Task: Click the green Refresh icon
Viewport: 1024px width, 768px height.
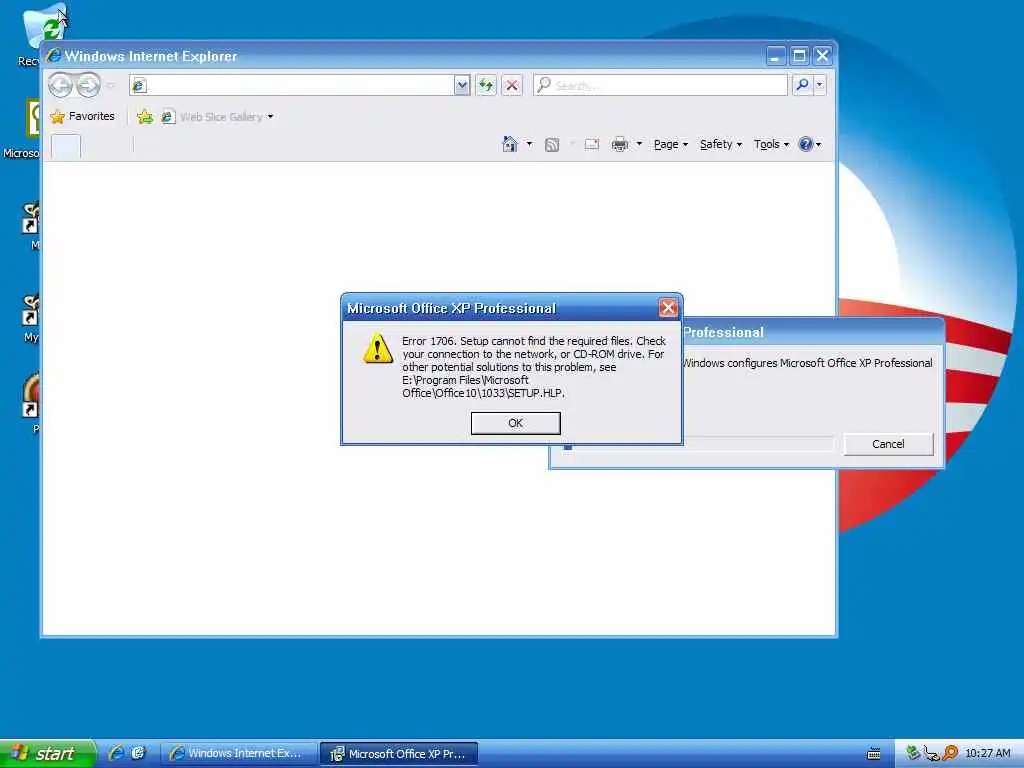Action: (486, 85)
